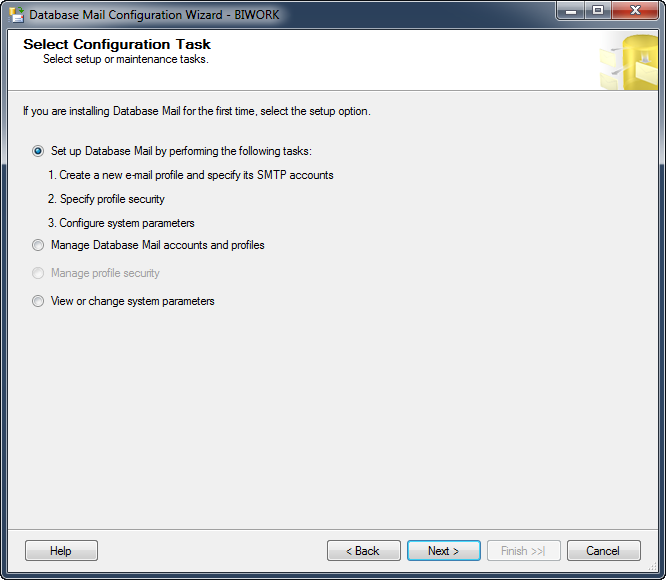Go to previous page with Back button
This screenshot has height=580, width=666.
(364, 551)
